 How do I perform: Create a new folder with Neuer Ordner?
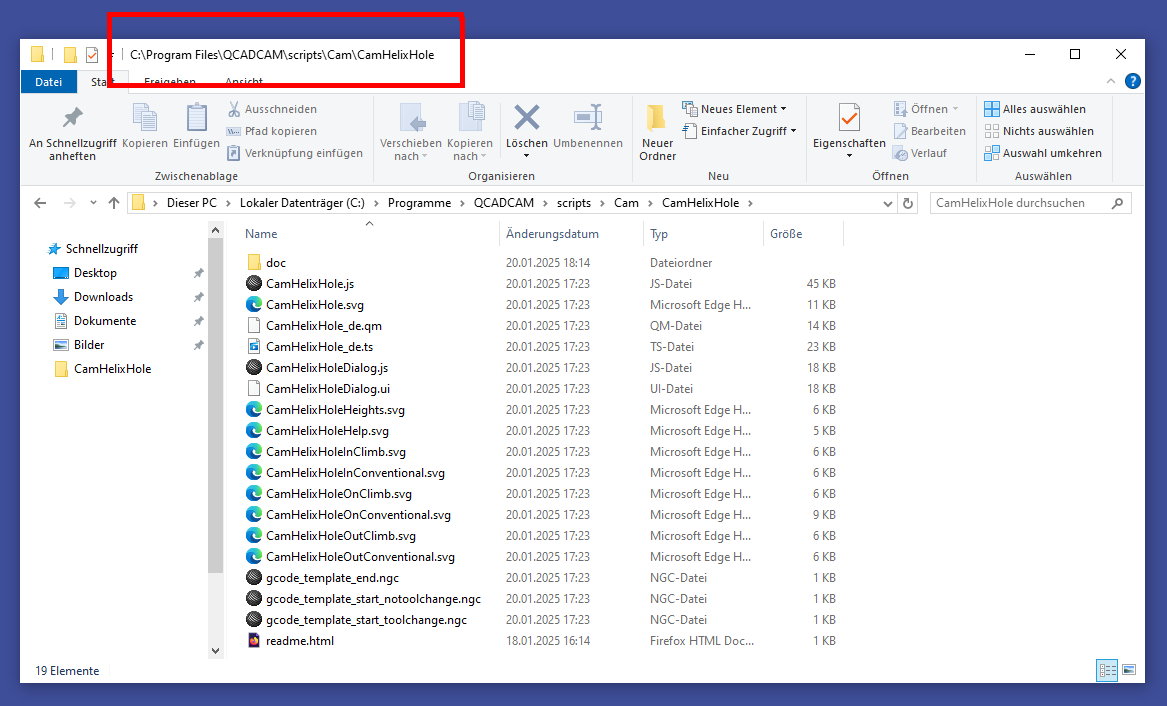[x=657, y=132]
